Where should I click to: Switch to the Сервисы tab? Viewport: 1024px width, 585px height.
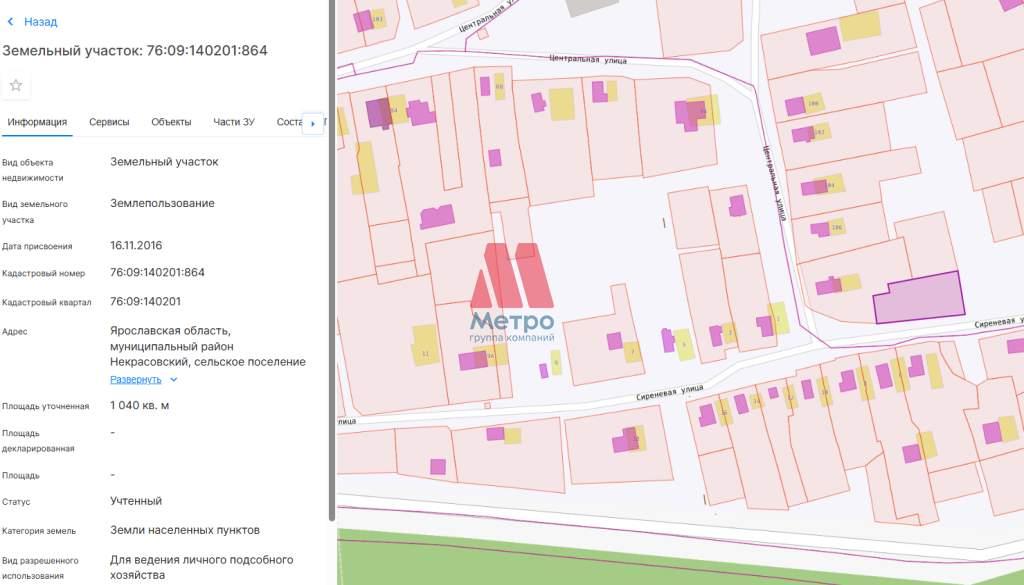(x=109, y=122)
